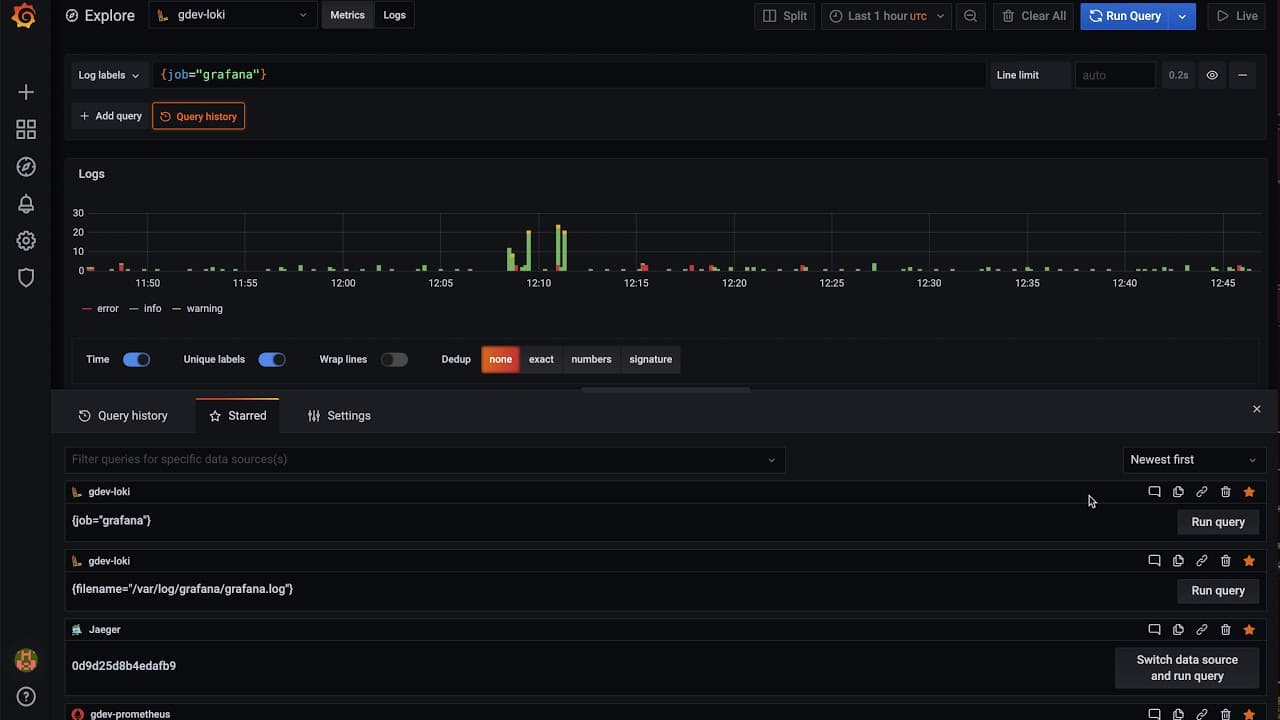
Task: Start Live streaming mode
Action: (x=1237, y=16)
